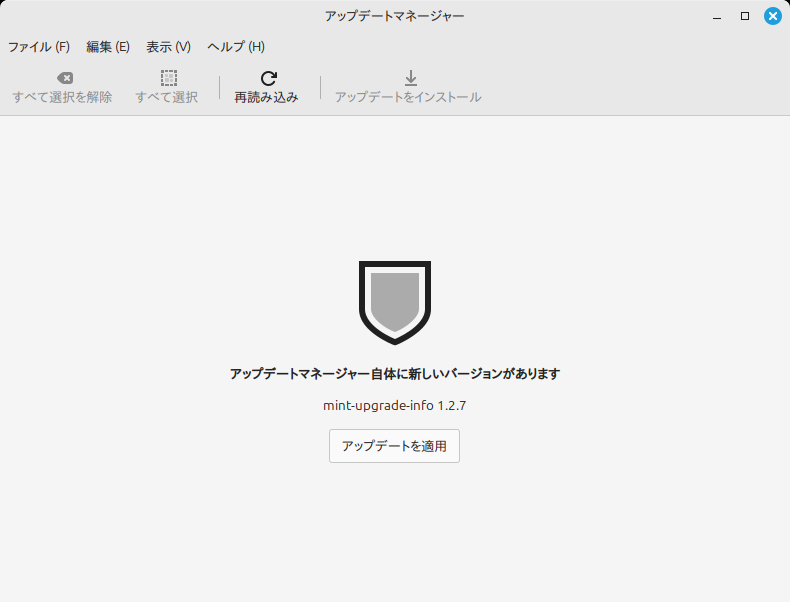The image size is (790, 602).
Task: Click the gray shield icon
Action: tap(394, 303)
